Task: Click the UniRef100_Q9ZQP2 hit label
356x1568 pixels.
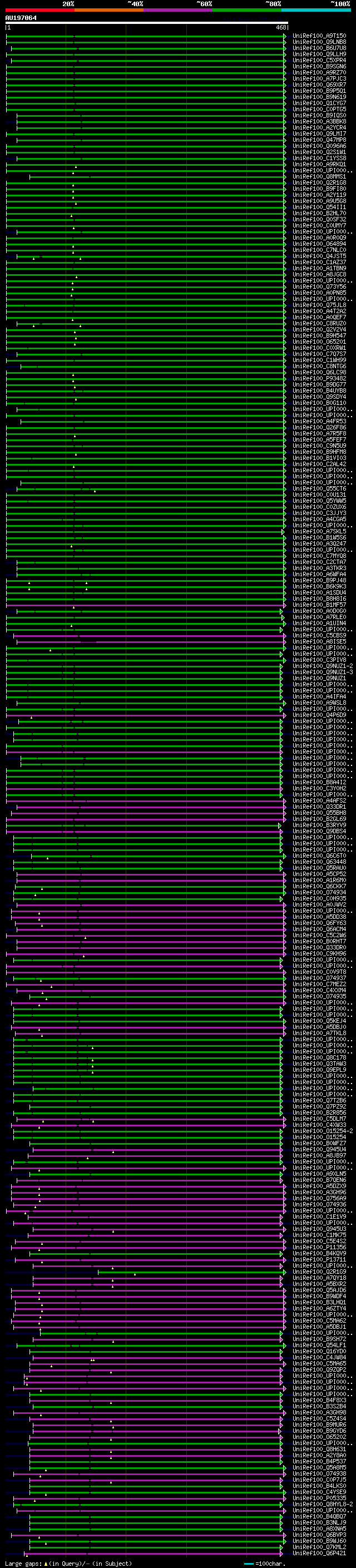Action: tap(319, 1369)
